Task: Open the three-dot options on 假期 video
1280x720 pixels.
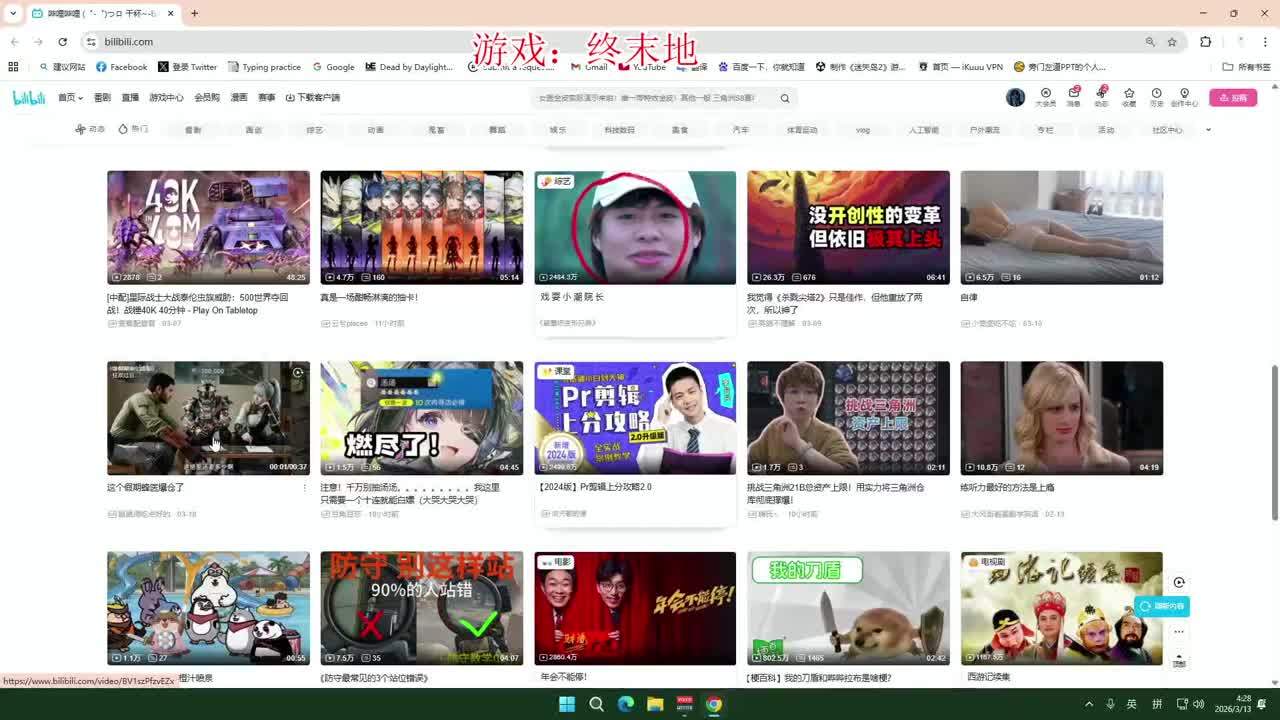Action: (304, 488)
